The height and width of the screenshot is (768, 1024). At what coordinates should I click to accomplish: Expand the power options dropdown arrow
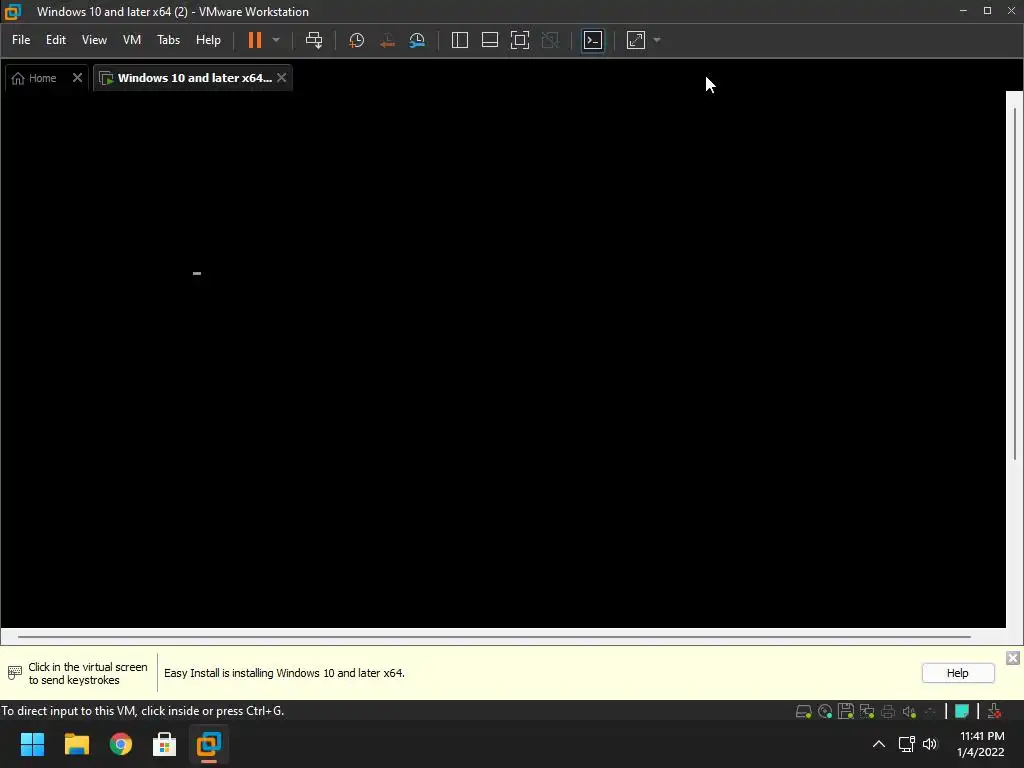pos(276,40)
